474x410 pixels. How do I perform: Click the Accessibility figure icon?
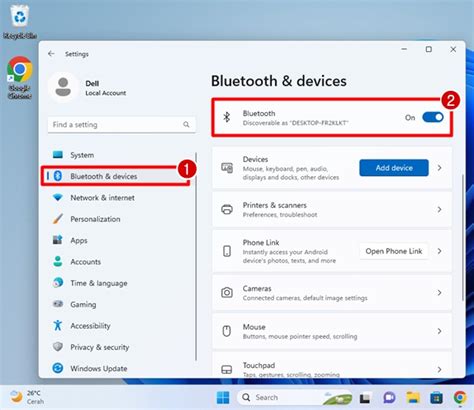pyautogui.click(x=58, y=325)
